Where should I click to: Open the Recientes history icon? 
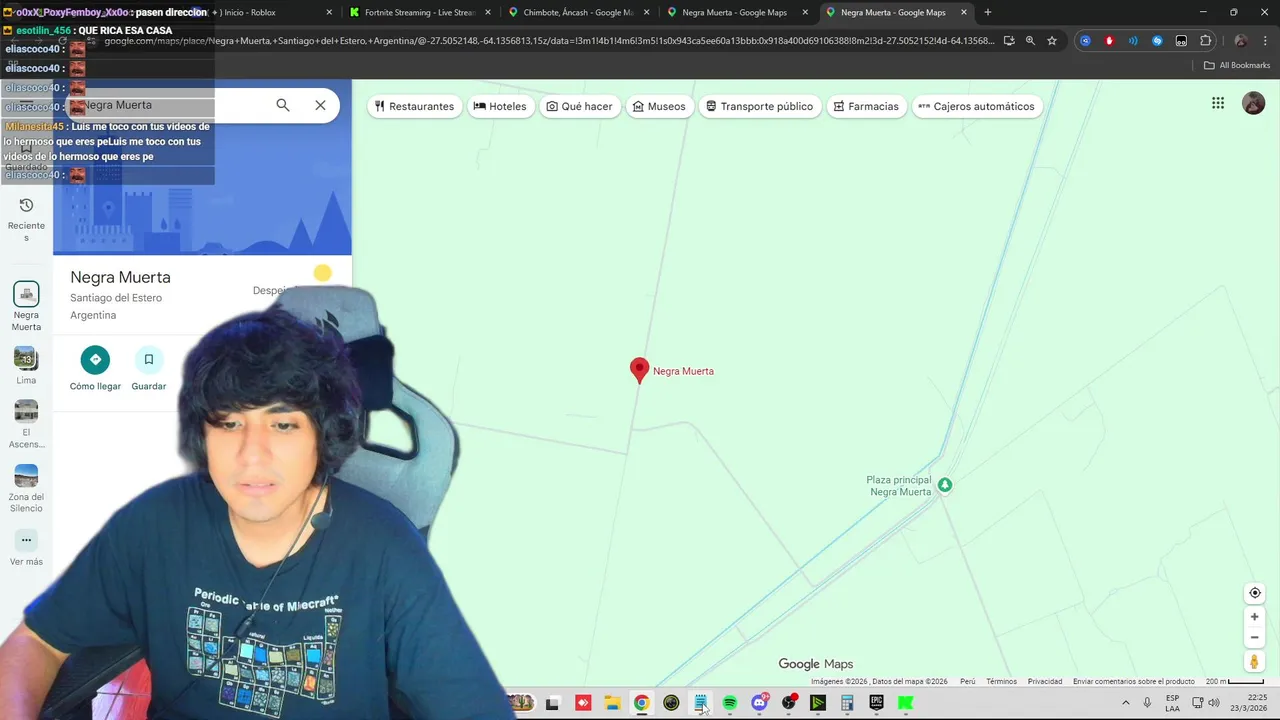click(26, 205)
